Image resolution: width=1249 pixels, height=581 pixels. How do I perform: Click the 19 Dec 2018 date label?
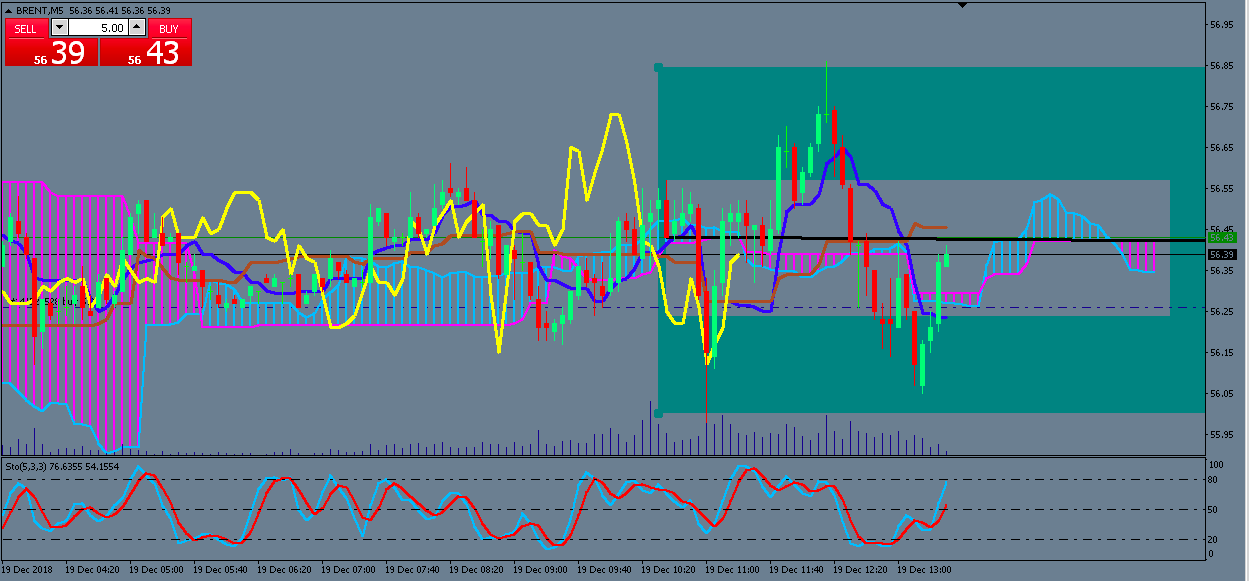(x=29, y=570)
